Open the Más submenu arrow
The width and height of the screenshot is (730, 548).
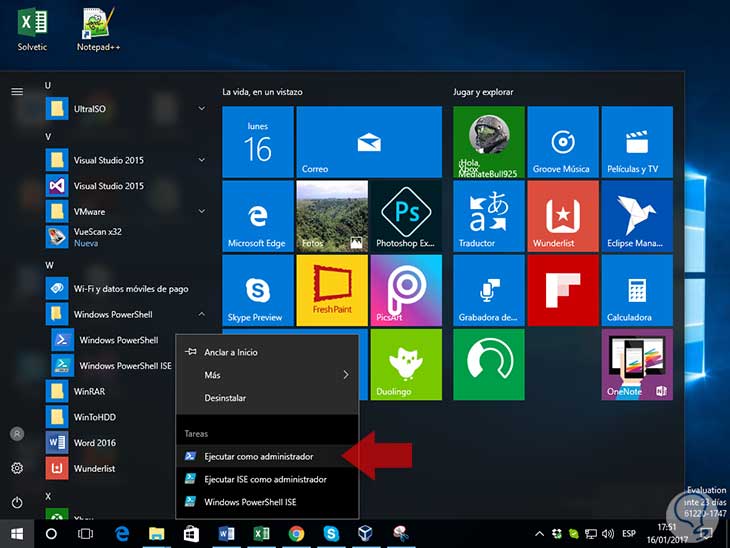[346, 375]
